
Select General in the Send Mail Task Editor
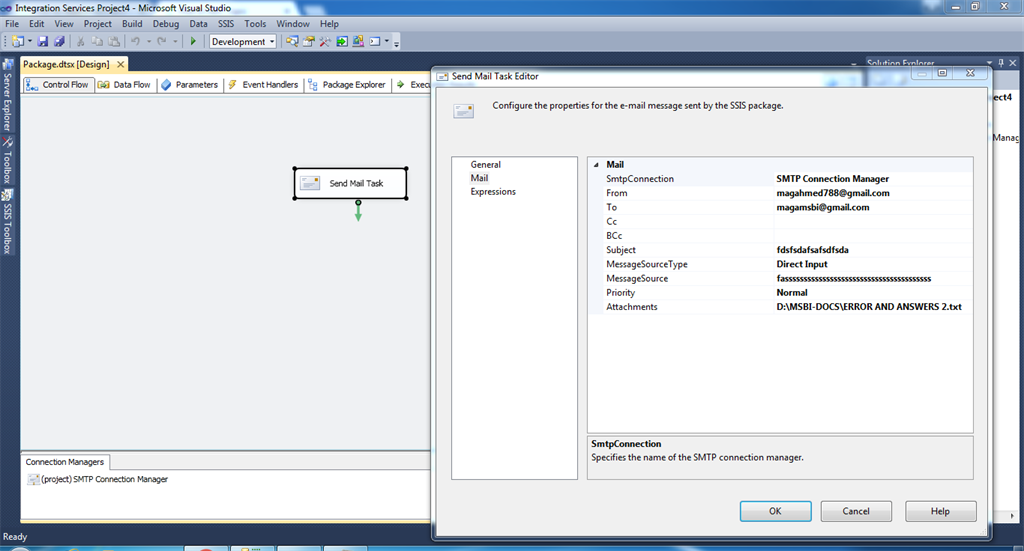(x=485, y=165)
